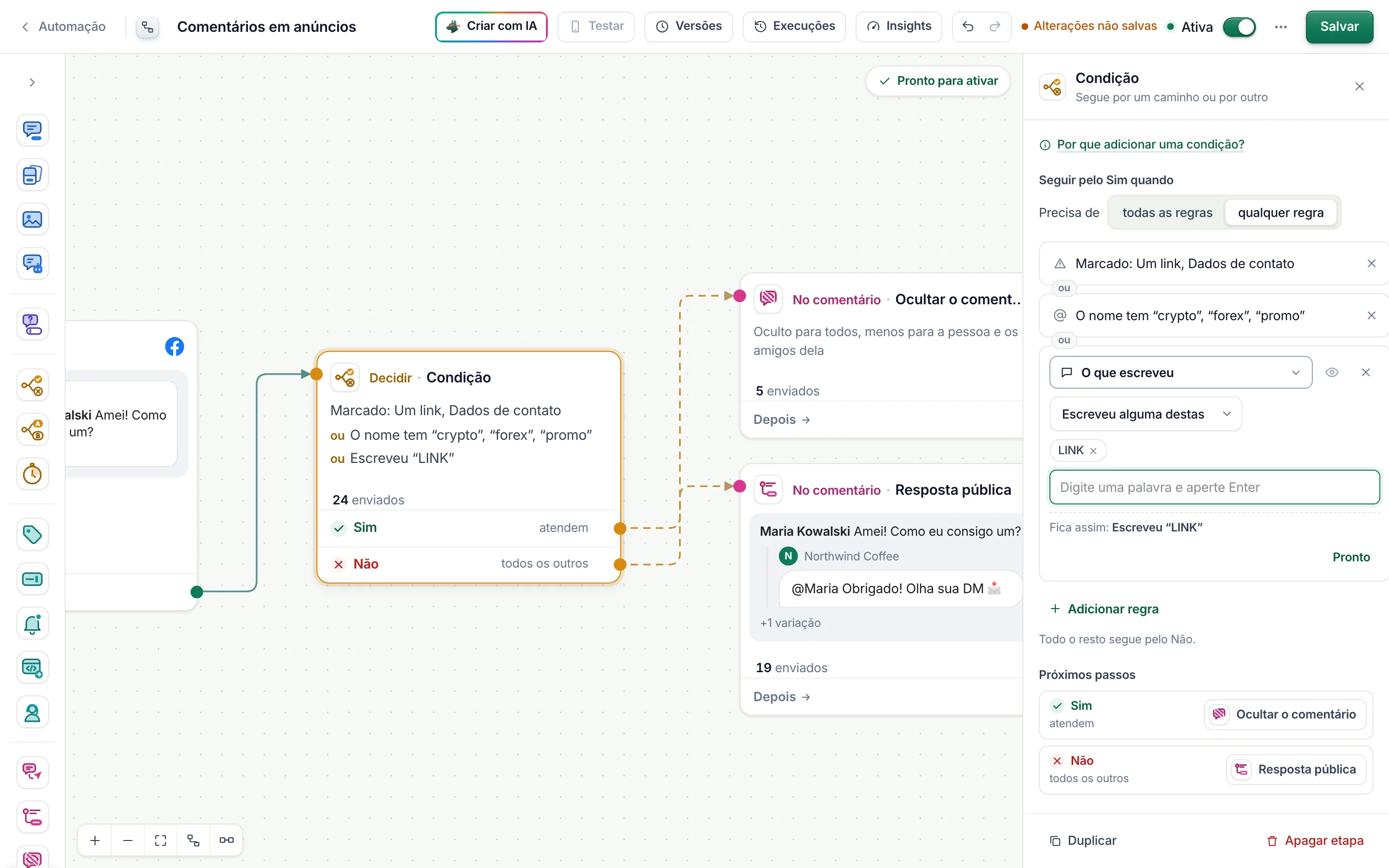Choose 'qualquer regra' option
This screenshot has width=1389, height=868.
pyautogui.click(x=1280, y=212)
